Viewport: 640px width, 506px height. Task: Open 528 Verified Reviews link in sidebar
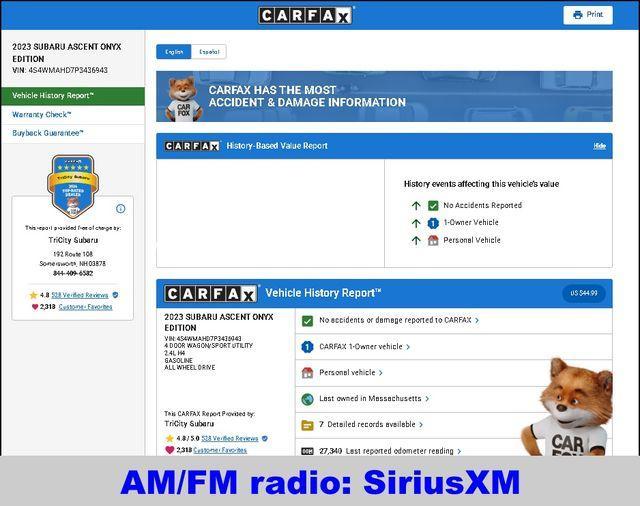[80, 295]
